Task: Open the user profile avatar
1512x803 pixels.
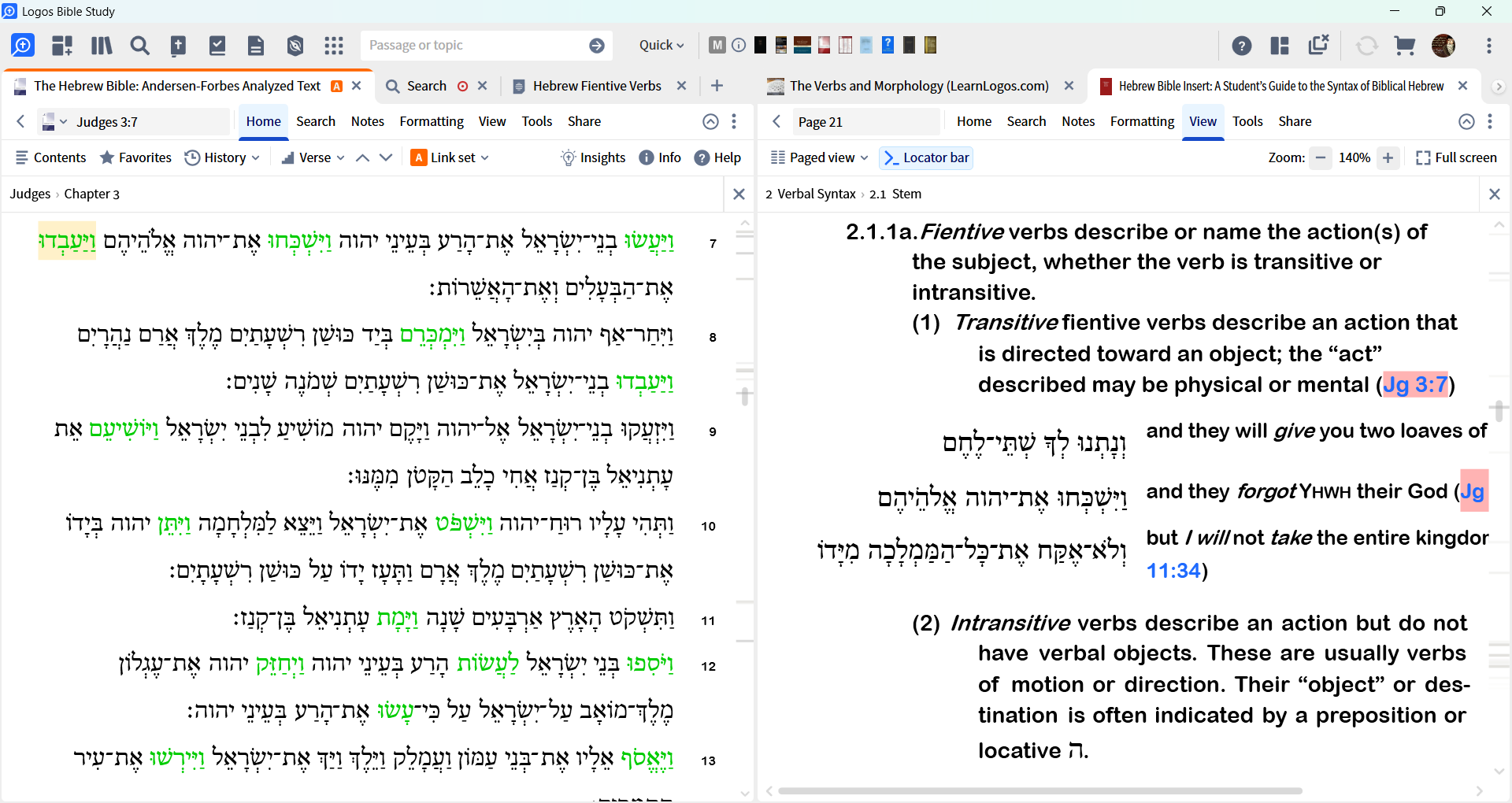Action: coord(1443,46)
